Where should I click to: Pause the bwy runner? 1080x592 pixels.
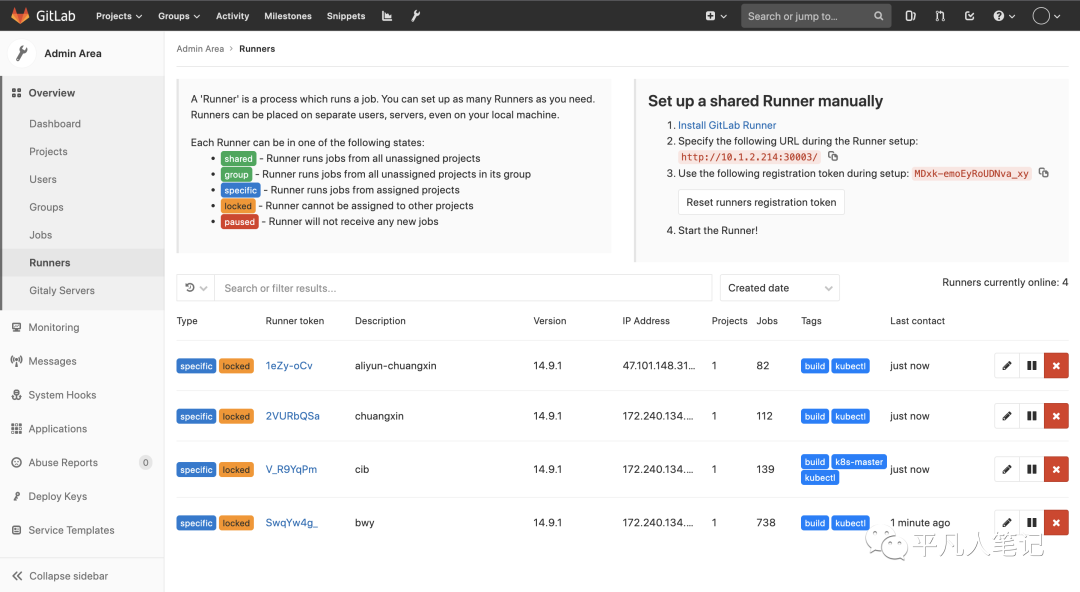pos(1032,522)
